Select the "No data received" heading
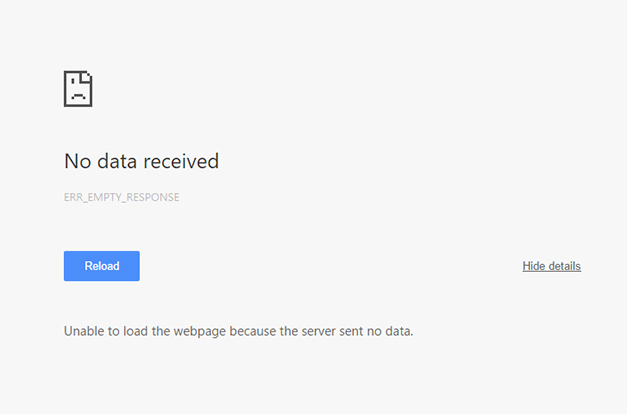The width and height of the screenshot is (627, 414). (x=141, y=161)
